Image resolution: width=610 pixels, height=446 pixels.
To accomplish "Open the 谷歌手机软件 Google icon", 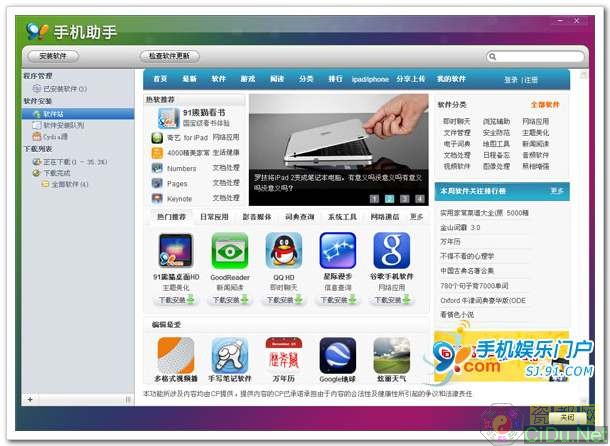I will pos(391,250).
